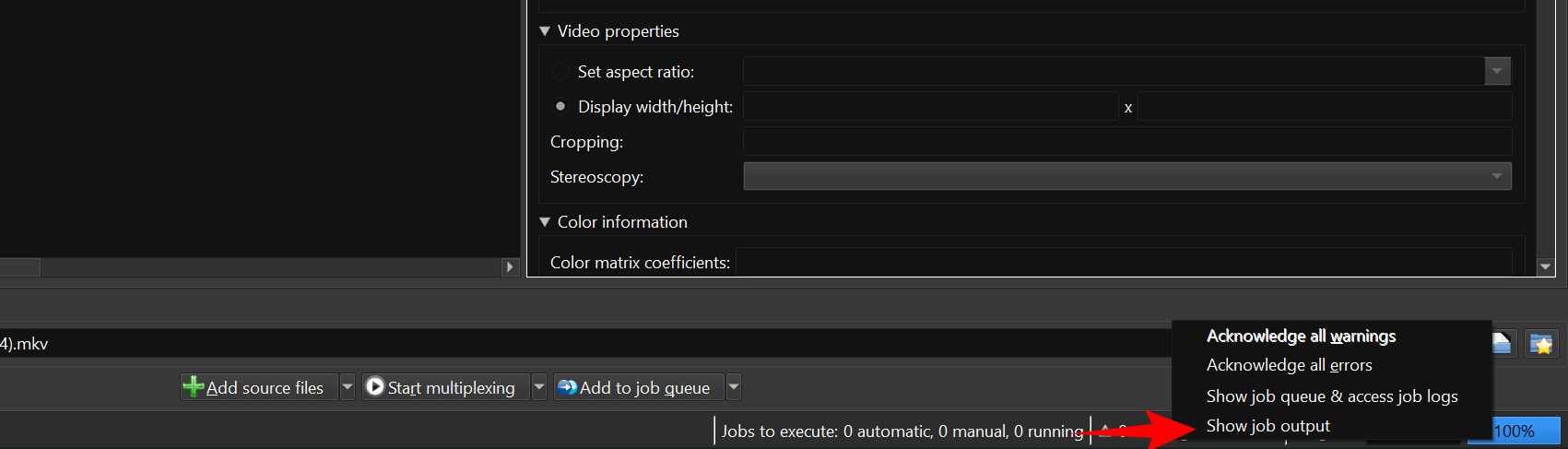
Task: Open the Add to job queue dropdown arrow
Action: tap(734, 387)
